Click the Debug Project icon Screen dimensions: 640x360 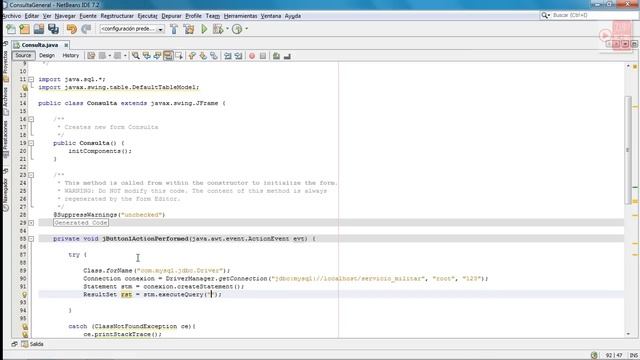[x=218, y=29]
